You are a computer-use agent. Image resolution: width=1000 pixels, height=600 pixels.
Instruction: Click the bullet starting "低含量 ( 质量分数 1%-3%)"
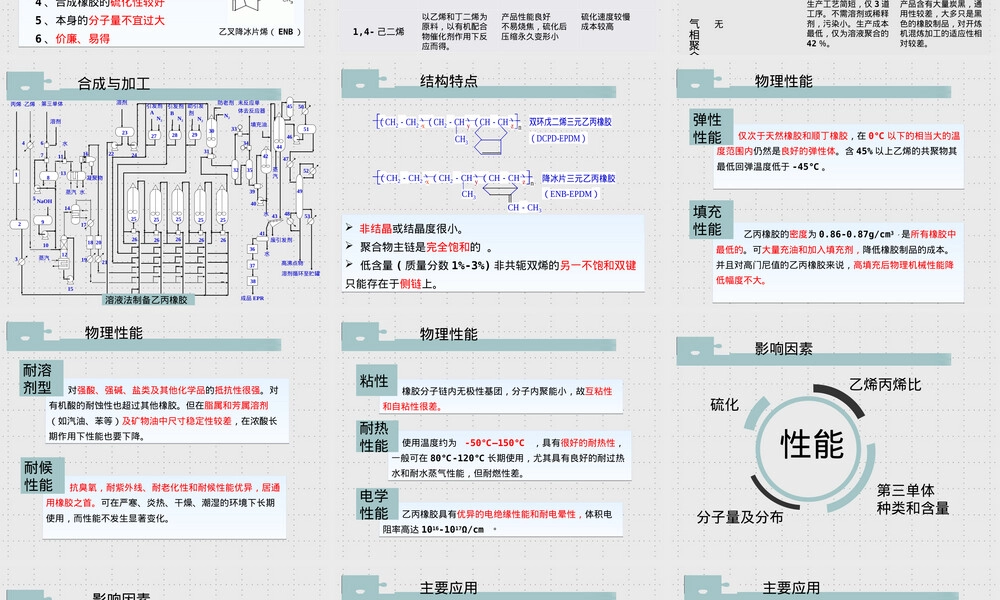(491, 274)
